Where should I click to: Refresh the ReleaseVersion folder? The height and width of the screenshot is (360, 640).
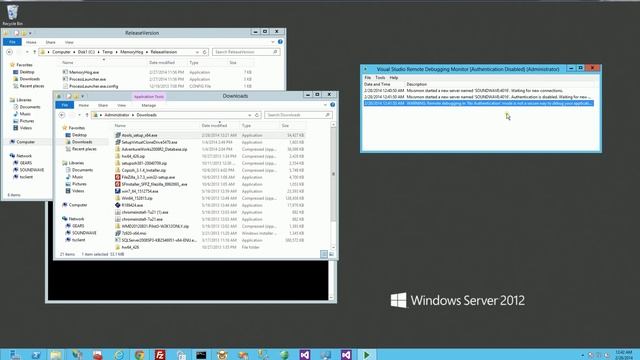pyautogui.click(x=205, y=52)
